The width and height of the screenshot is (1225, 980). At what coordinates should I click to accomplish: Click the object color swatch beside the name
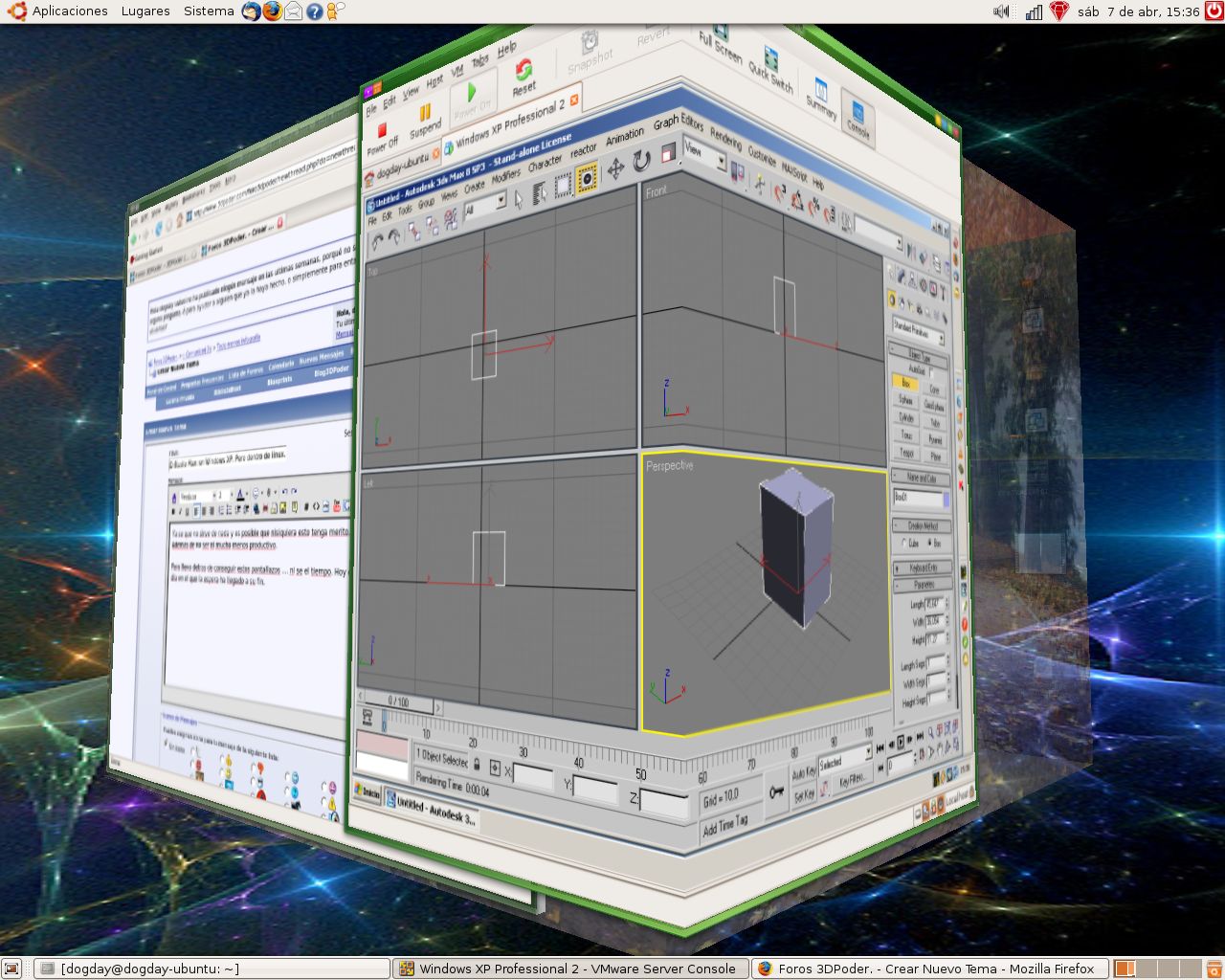pos(947,499)
